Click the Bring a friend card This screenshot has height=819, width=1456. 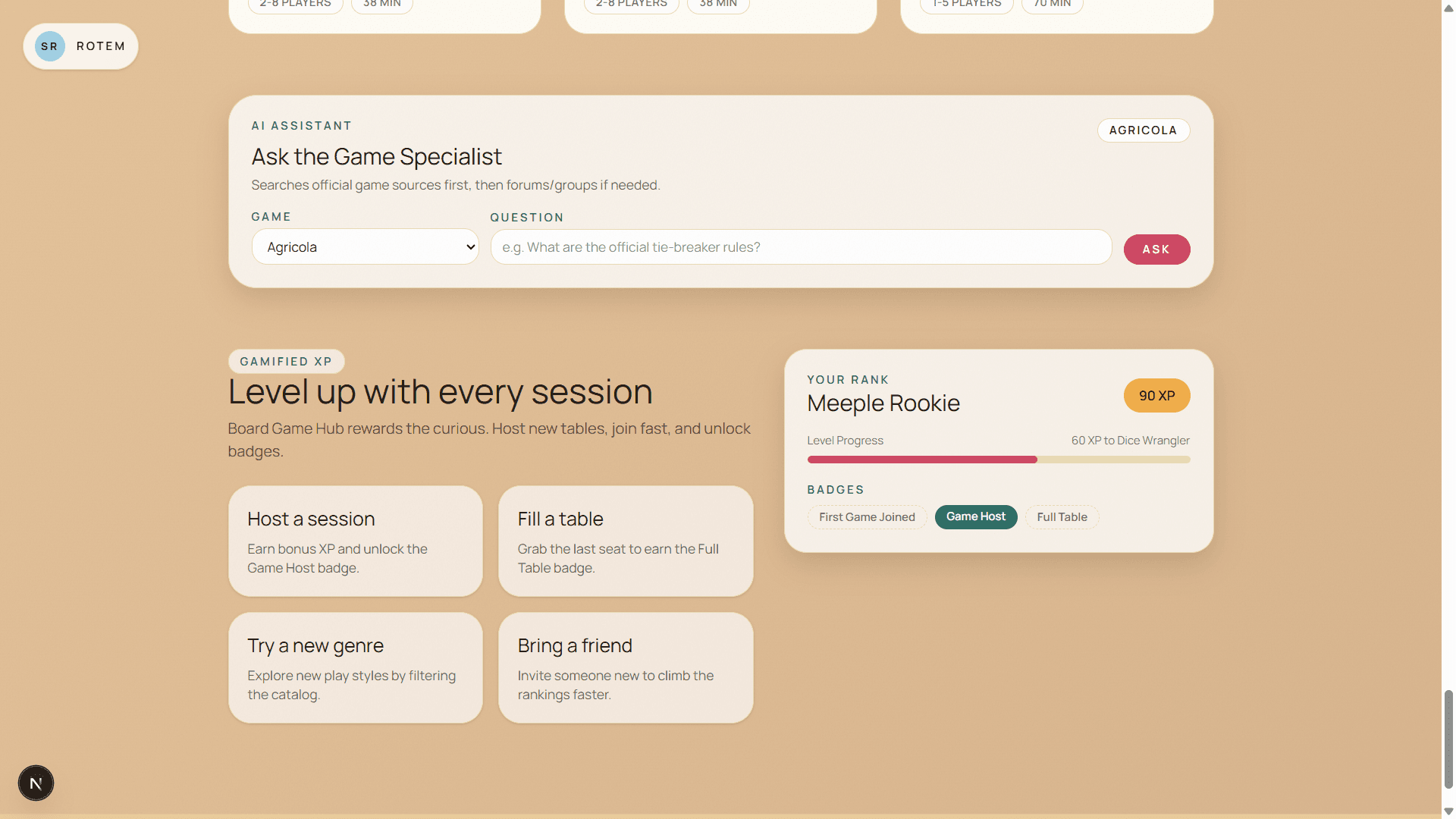click(626, 667)
